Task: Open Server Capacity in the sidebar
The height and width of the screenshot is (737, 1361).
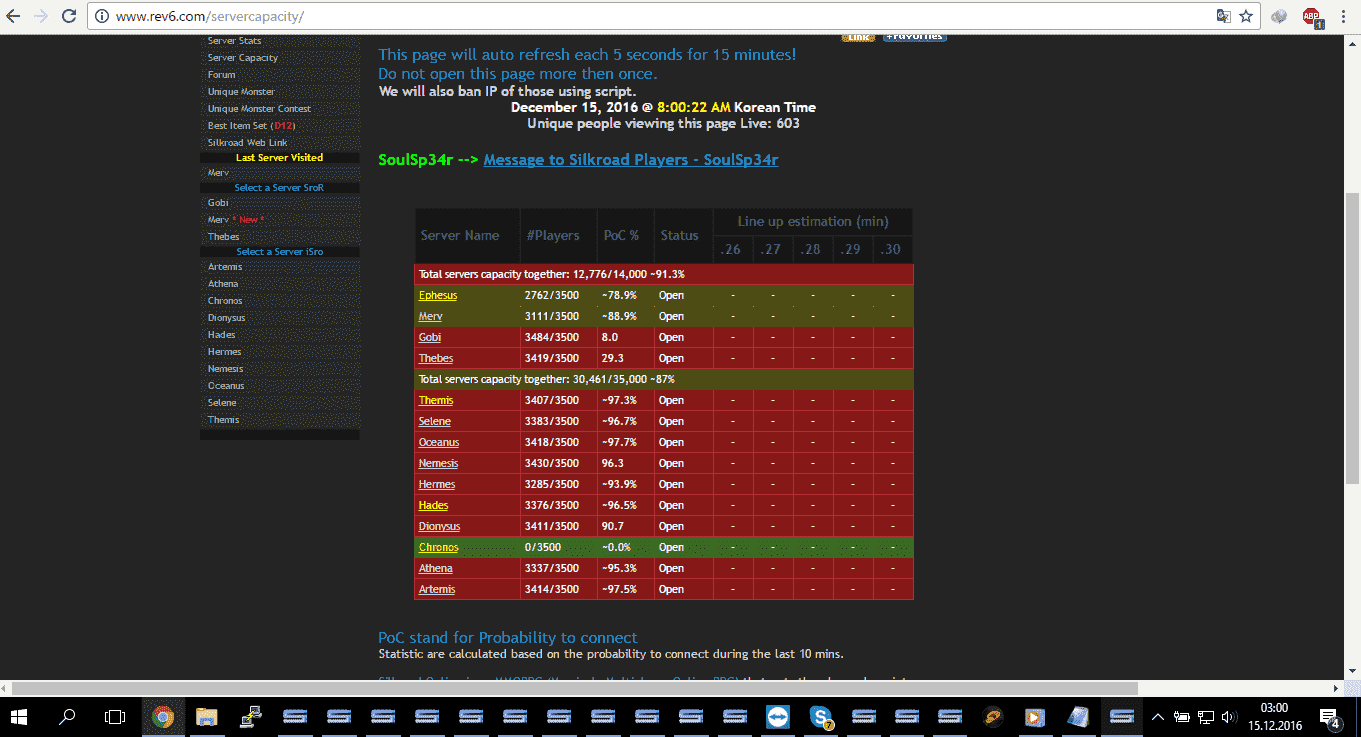Action: (243, 58)
